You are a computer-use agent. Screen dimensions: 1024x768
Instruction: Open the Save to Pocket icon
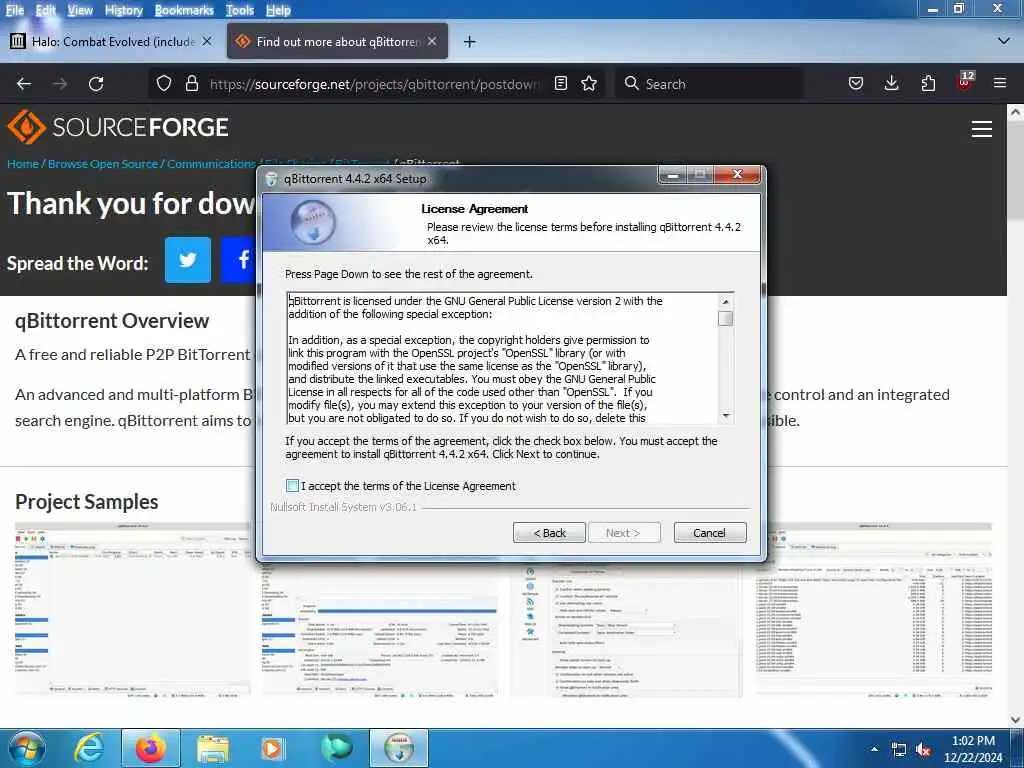point(856,84)
